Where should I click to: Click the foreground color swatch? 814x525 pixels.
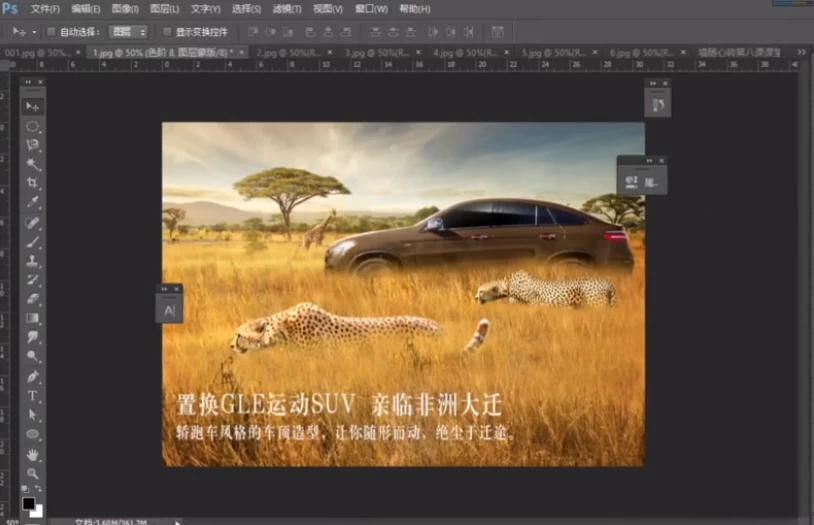29,503
